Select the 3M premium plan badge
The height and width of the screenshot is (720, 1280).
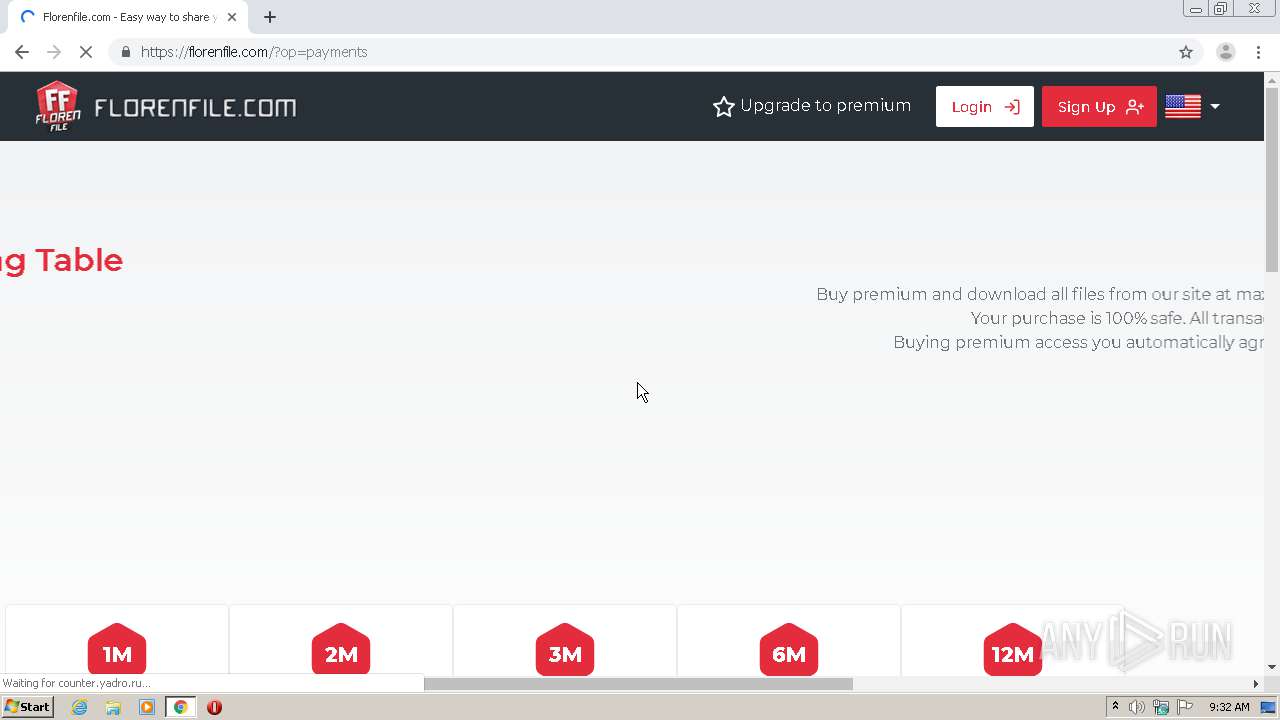[565, 651]
